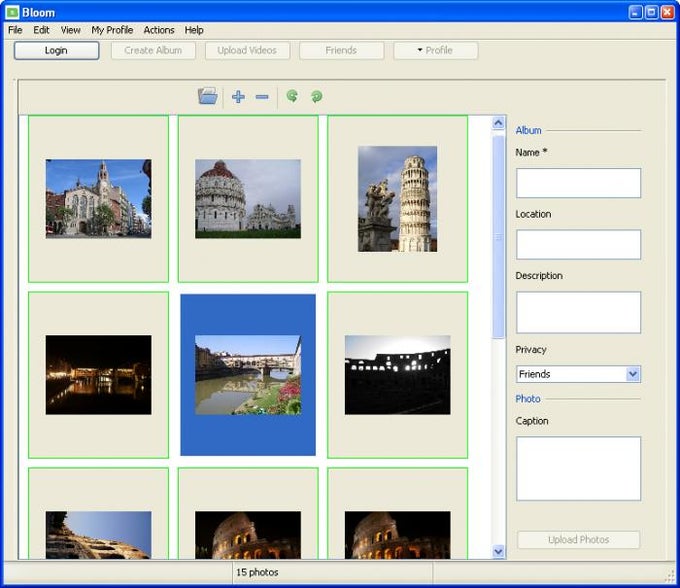Select the Leaning Tower of Pisa thumbnail
The image size is (680, 588).
pos(397,199)
